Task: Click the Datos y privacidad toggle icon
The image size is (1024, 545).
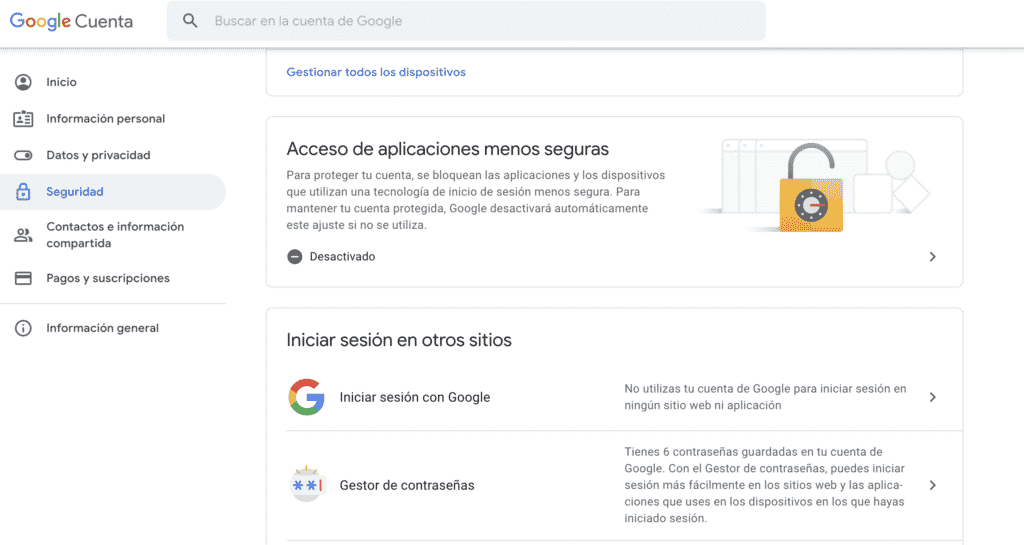Action: pyautogui.click(x=23, y=155)
